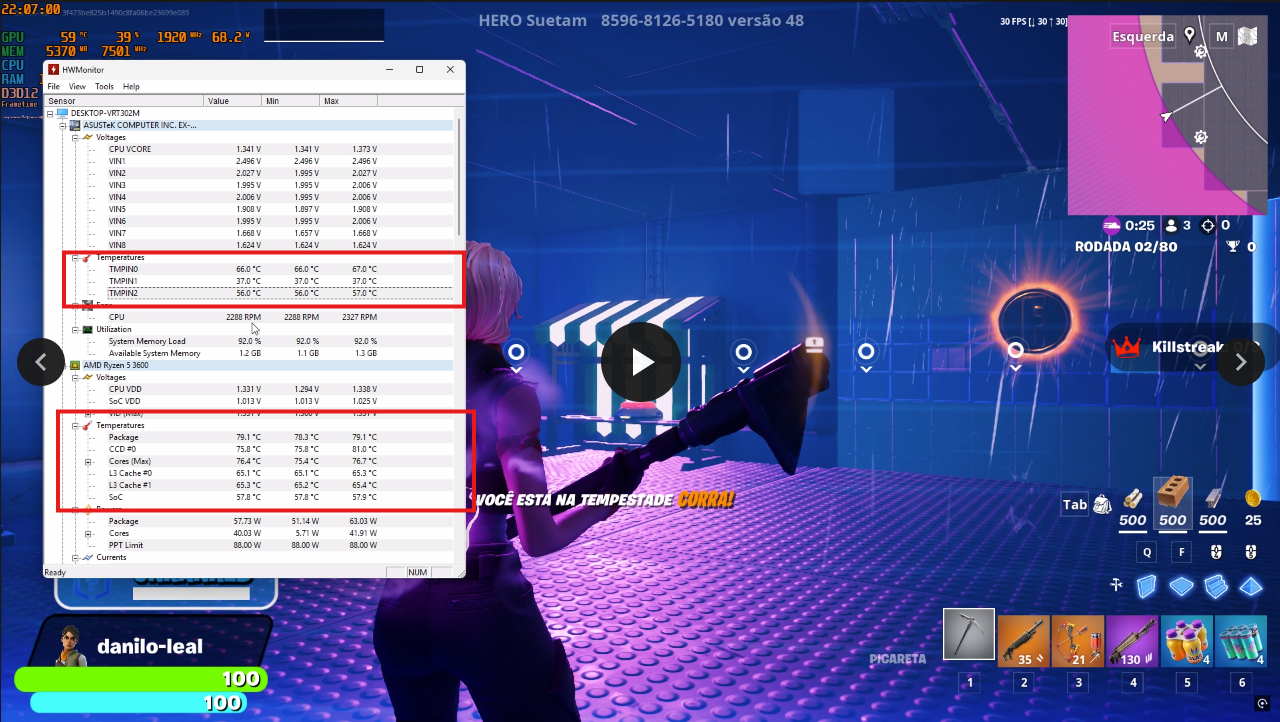The image size is (1280, 722).
Task: Click the HWMonitor title bar app icon
Action: [53, 69]
